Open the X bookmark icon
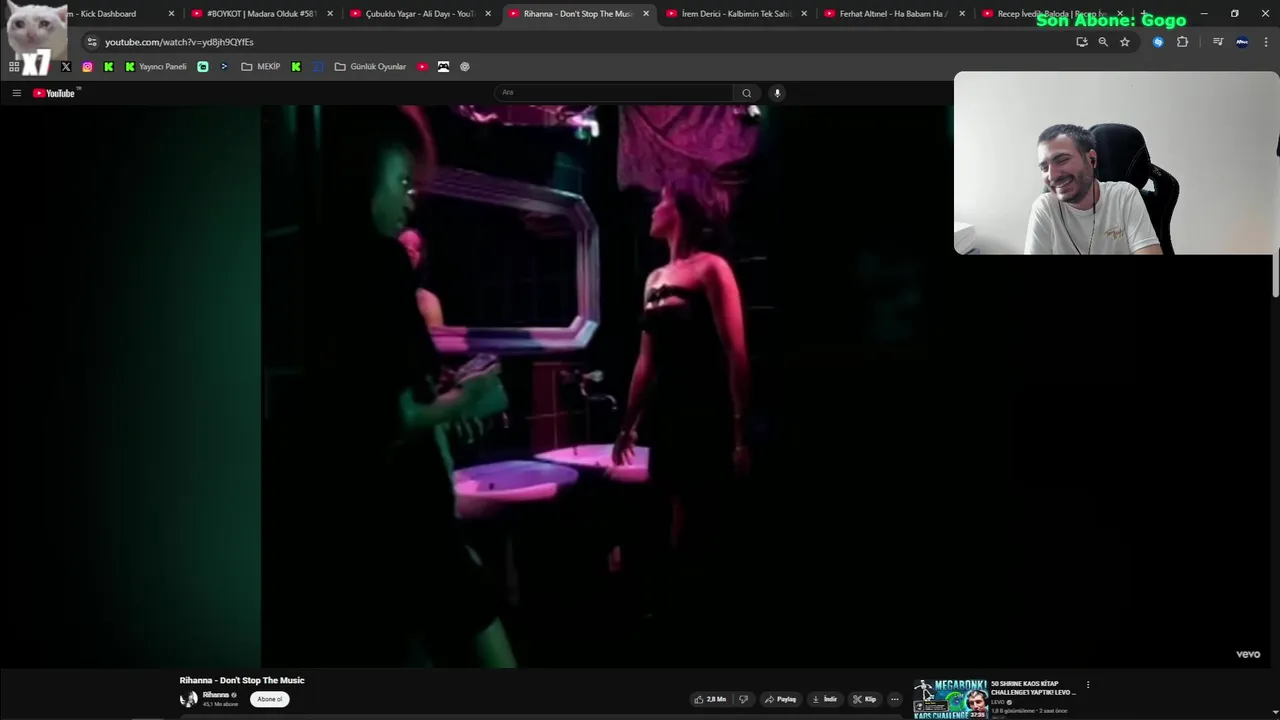1280x720 pixels. [66, 67]
